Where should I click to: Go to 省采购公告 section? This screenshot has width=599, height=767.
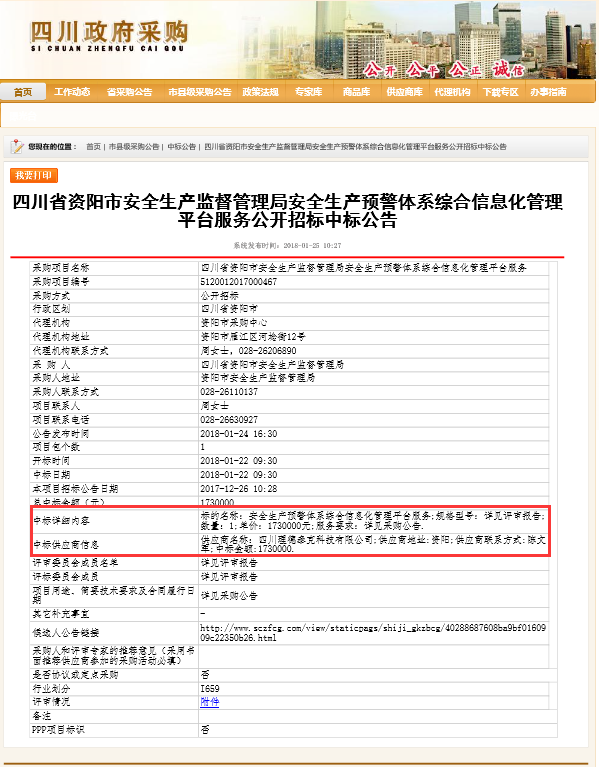point(129,91)
